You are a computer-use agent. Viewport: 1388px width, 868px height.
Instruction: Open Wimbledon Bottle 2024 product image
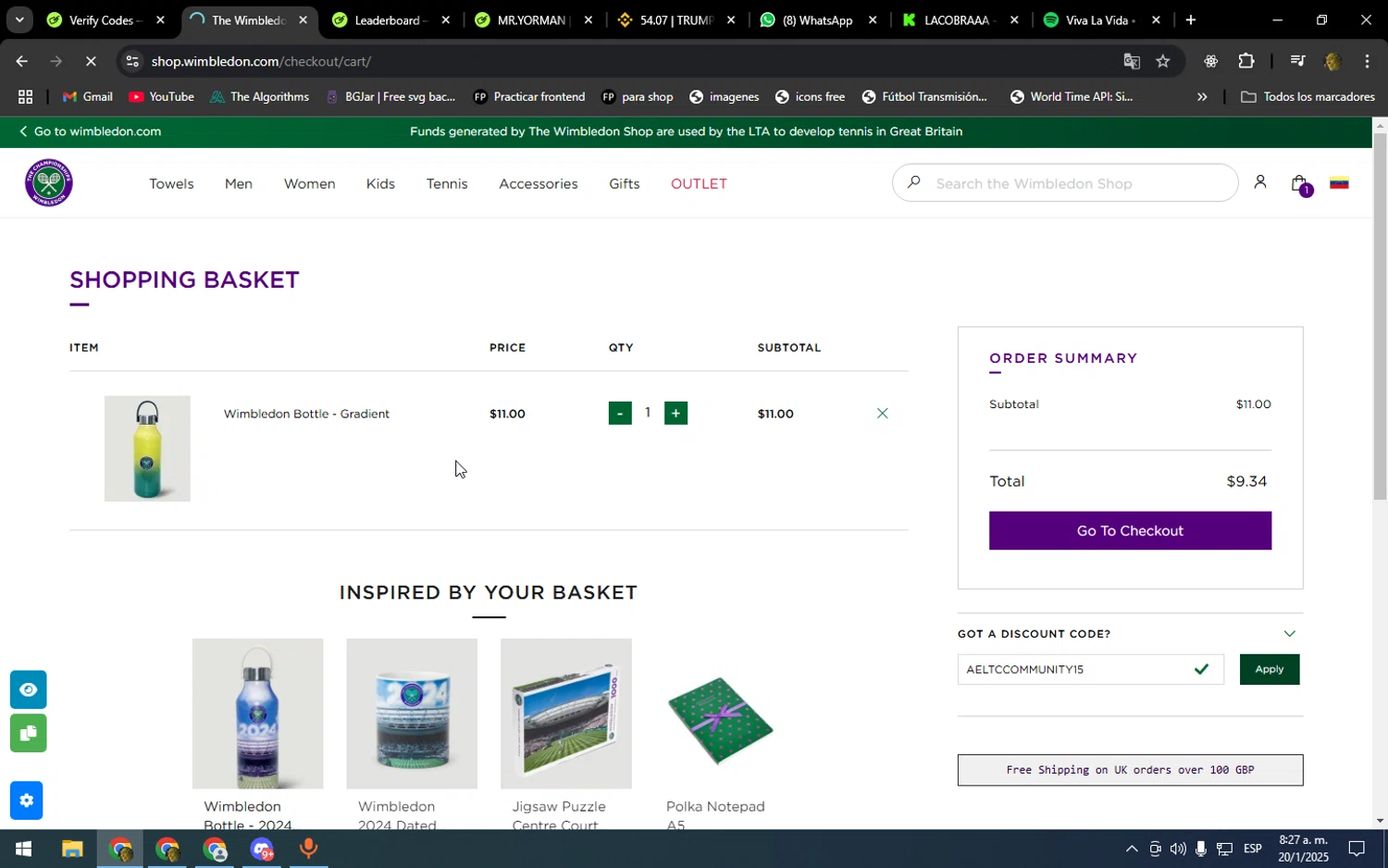[x=257, y=713]
